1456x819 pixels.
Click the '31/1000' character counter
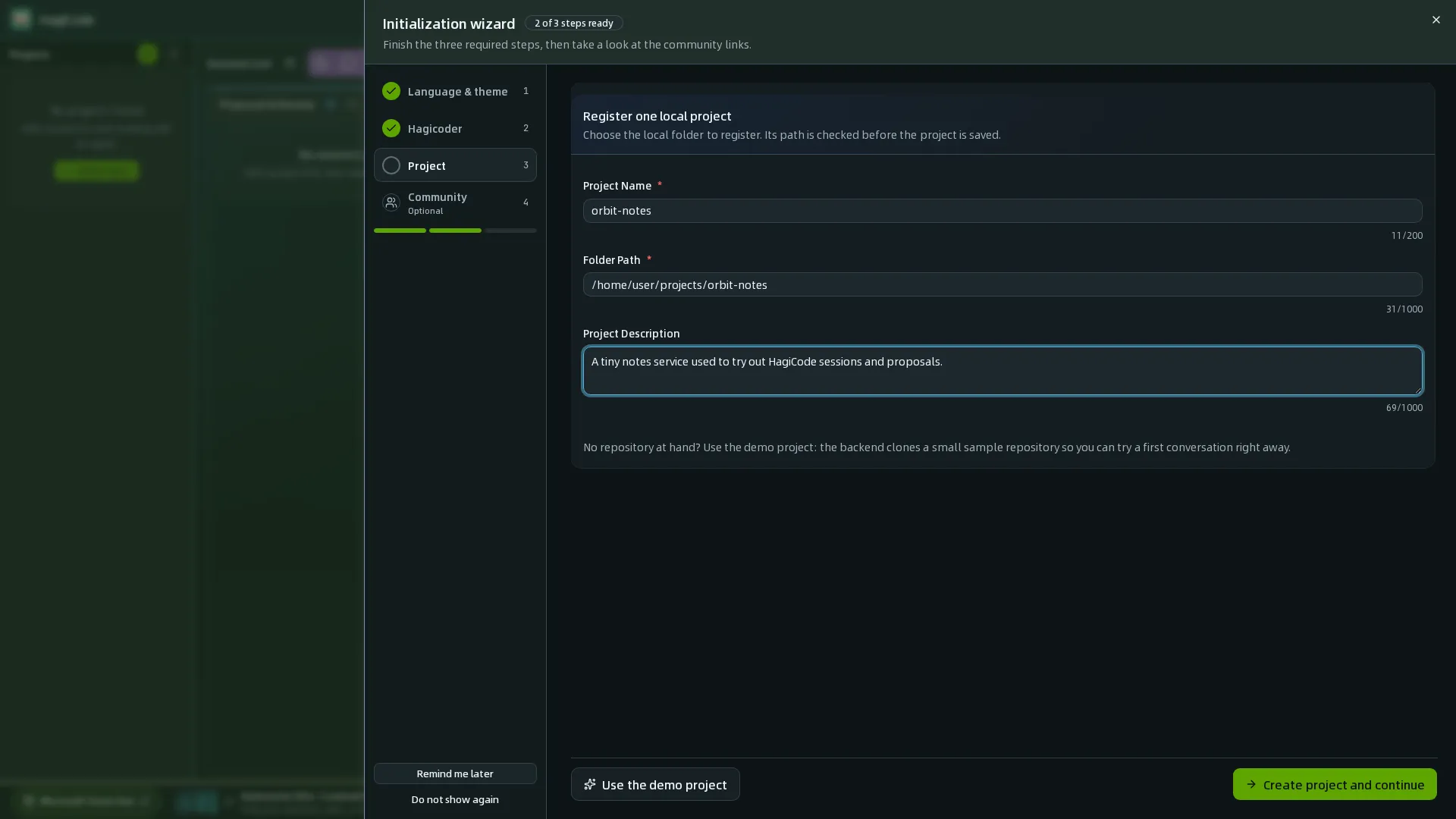click(1404, 309)
